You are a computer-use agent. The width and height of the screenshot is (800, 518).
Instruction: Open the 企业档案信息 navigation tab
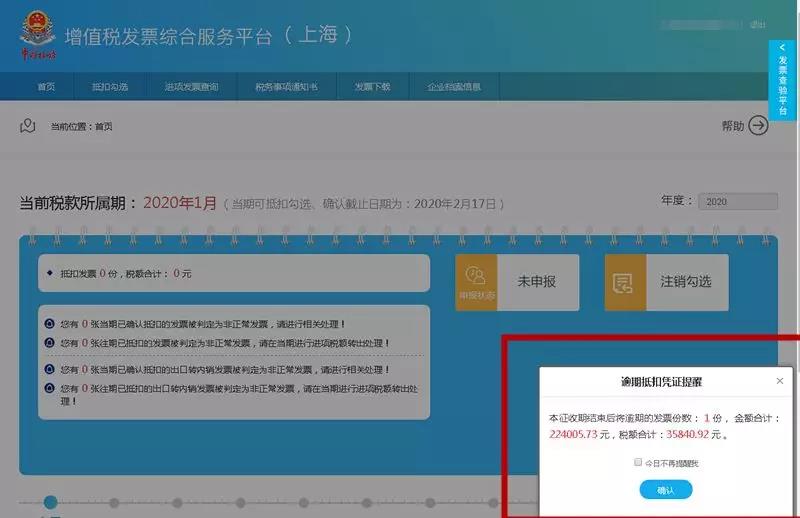454,87
